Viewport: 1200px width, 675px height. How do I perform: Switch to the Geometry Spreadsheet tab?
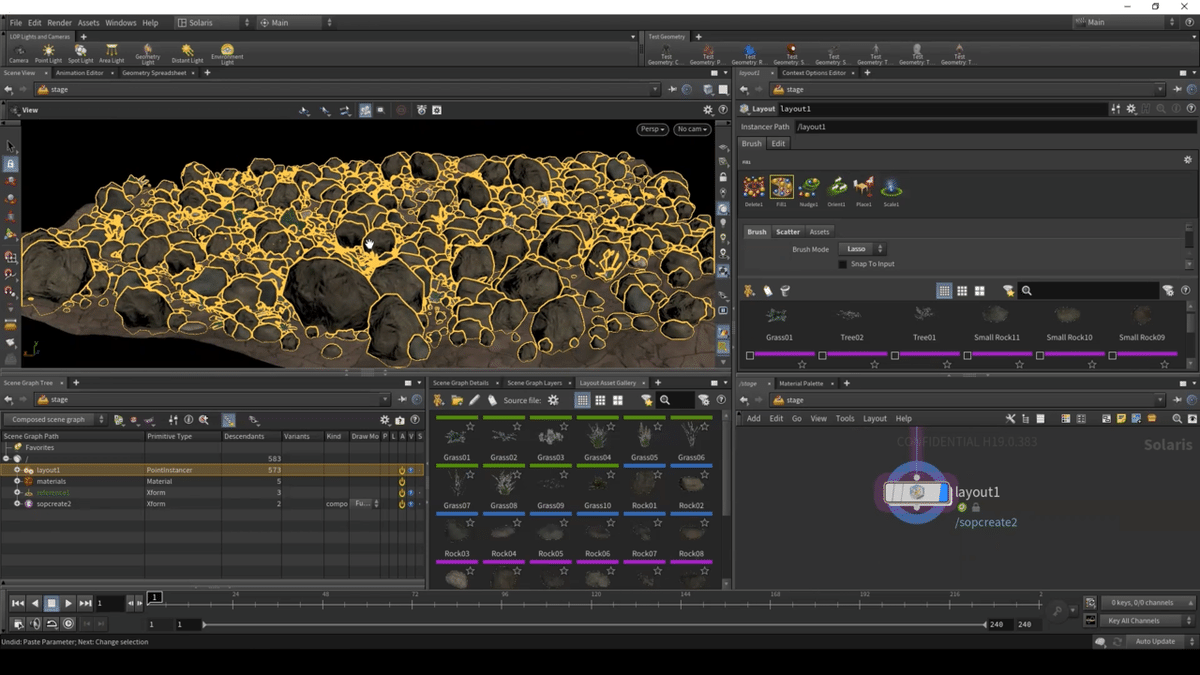(x=154, y=73)
